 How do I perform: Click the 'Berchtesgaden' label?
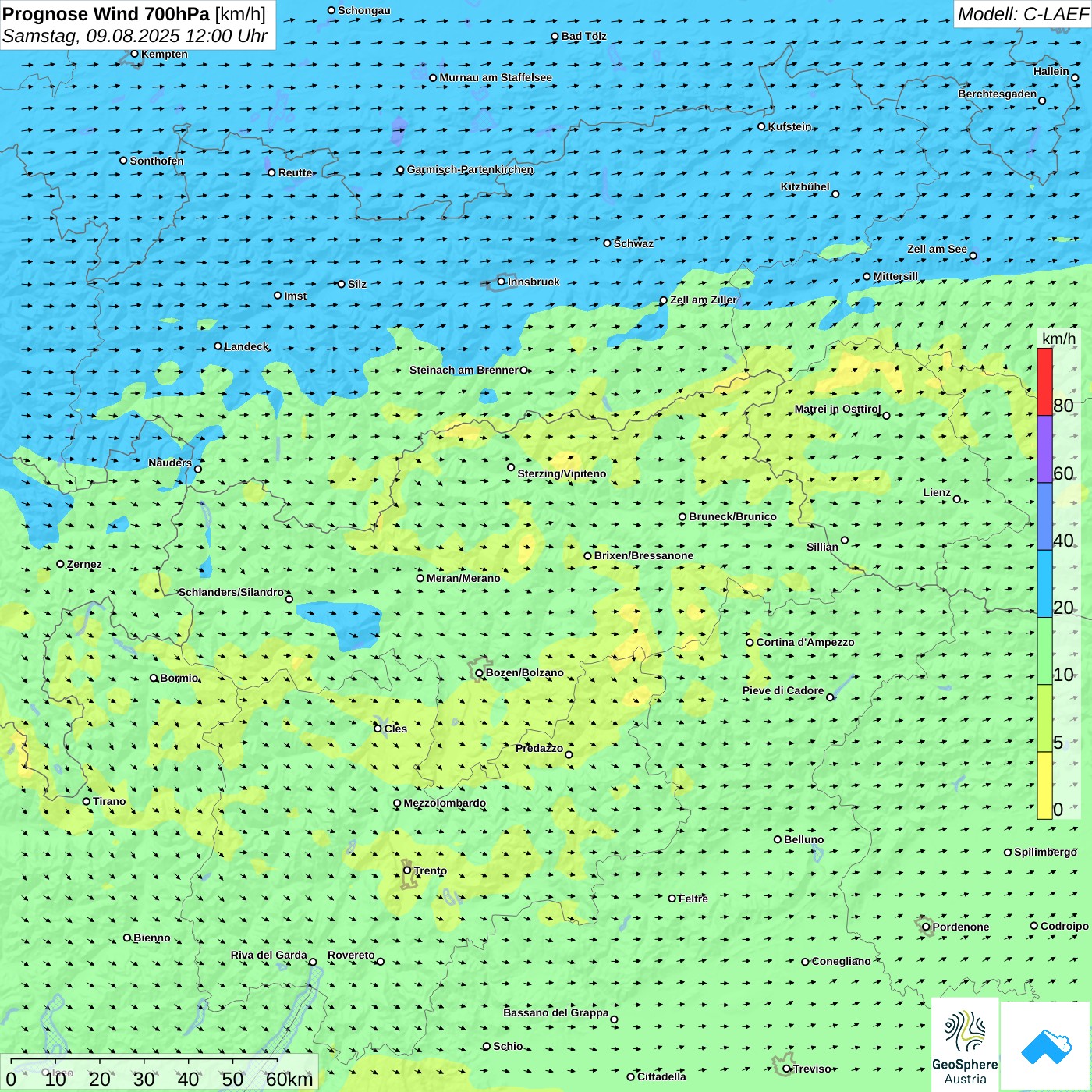998,94
